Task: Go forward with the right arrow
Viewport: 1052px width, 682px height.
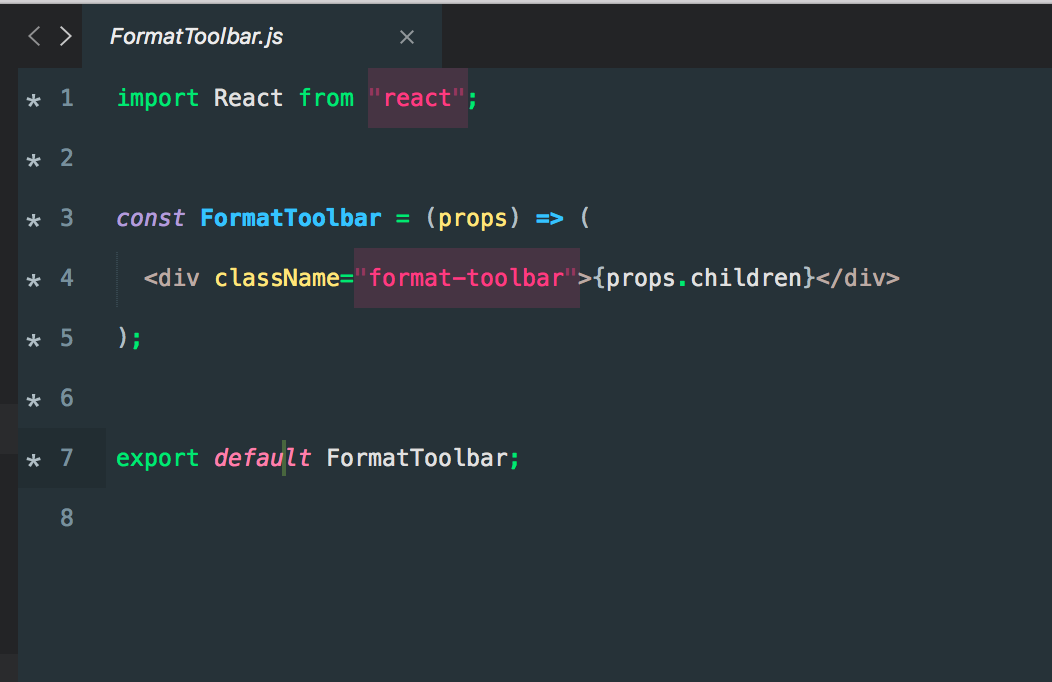Action: 65,36
